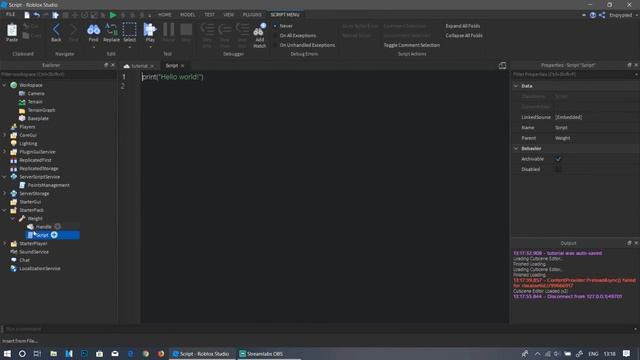This screenshot has width=640, height=360.
Task: Click the share icon near the username
Action: pos(602,15)
